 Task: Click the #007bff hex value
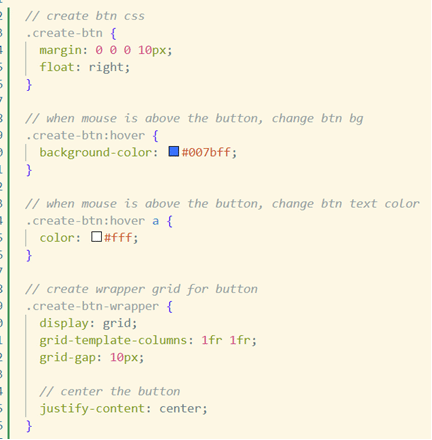(206, 152)
